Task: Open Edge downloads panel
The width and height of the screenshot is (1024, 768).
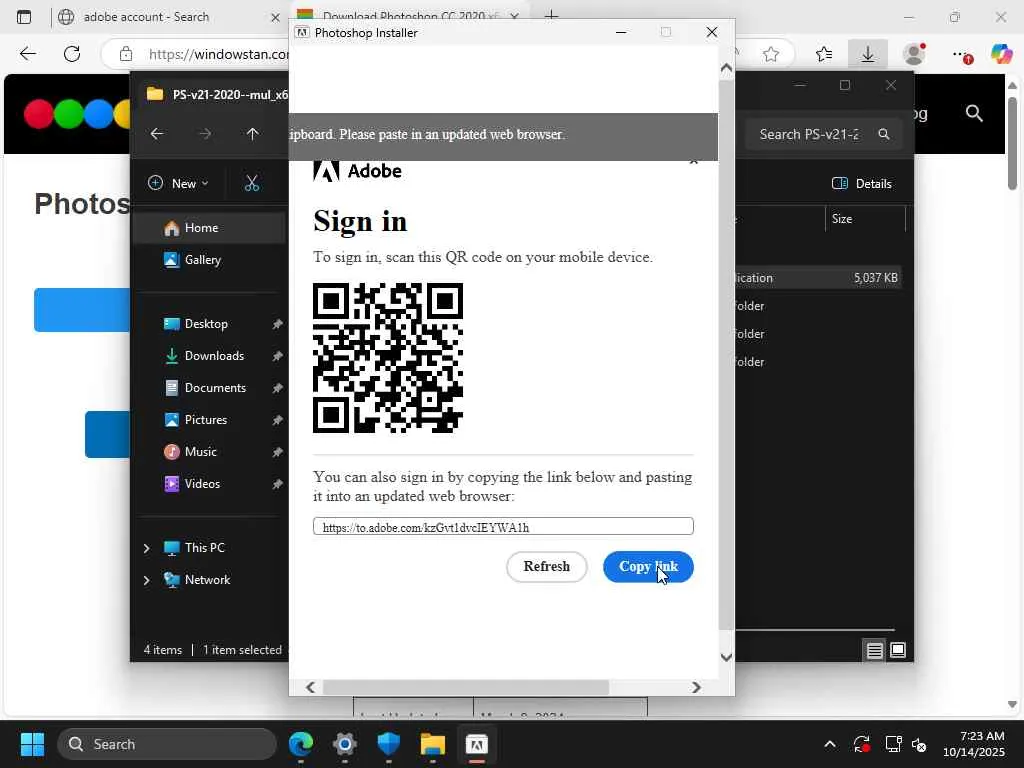Action: click(867, 54)
